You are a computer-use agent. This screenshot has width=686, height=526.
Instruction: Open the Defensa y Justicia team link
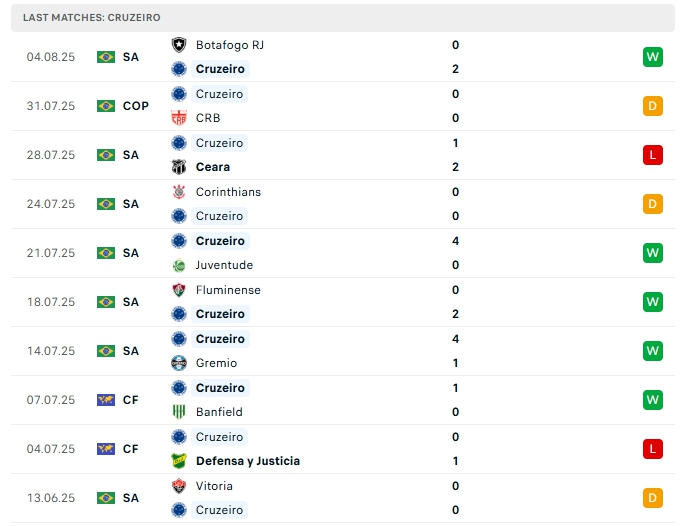(x=248, y=461)
